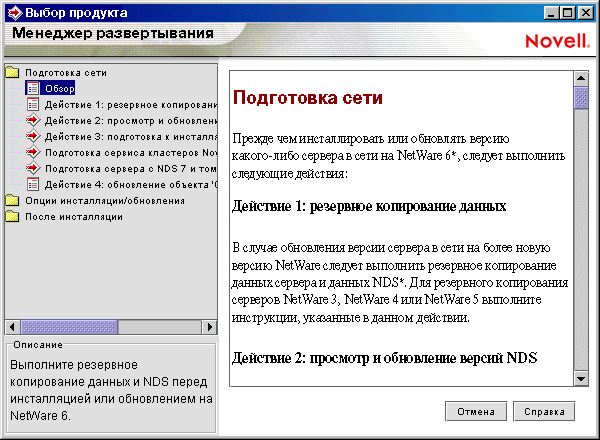Screen dimensions: 600x440
Task: Open the 'Подготовка сети' folder icon
Action: [x=12, y=72]
